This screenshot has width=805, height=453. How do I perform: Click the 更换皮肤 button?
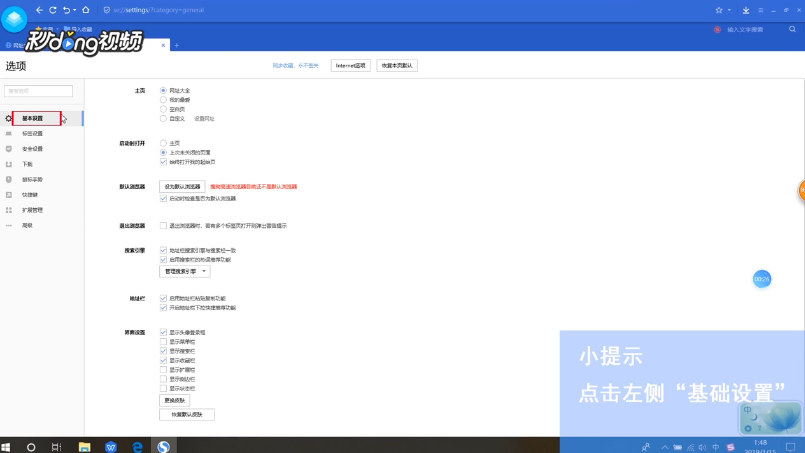coord(175,400)
